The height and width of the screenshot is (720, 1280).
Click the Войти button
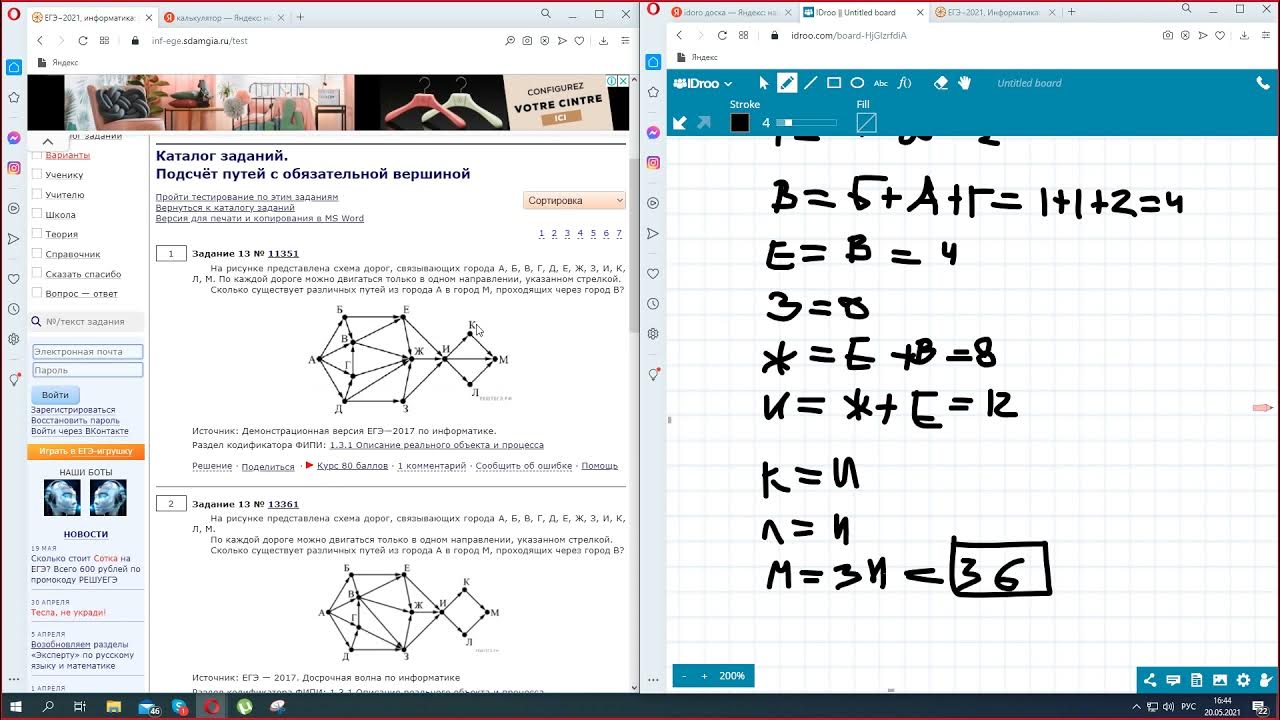click(55, 395)
